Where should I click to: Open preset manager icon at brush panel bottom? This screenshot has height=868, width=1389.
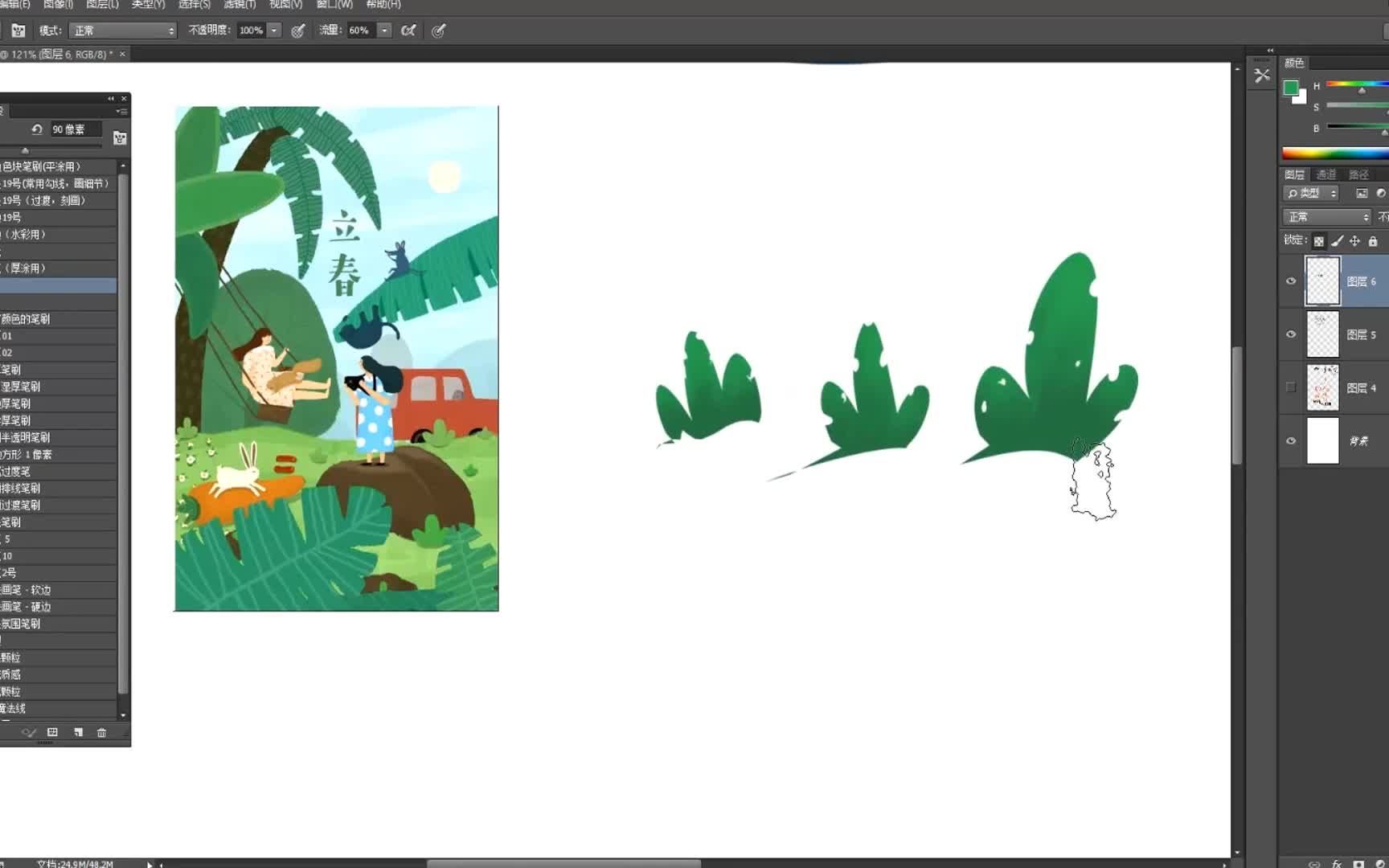(53, 733)
